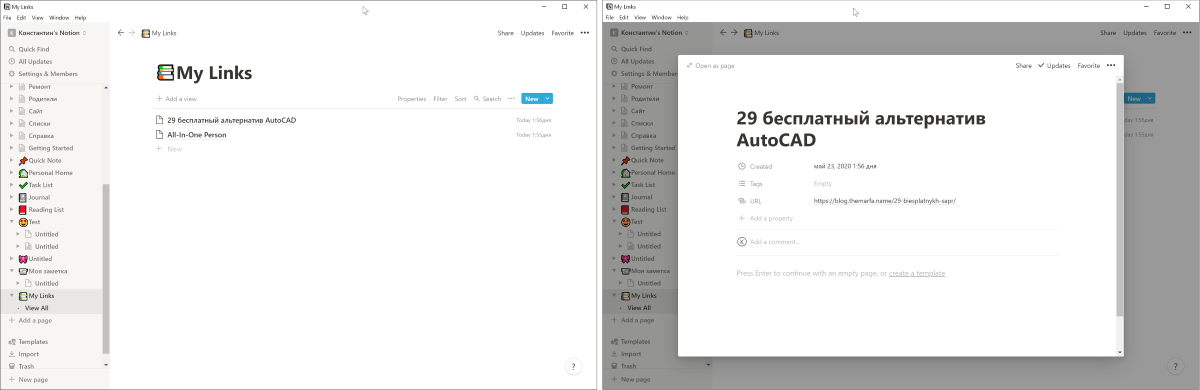Go back with left-arrow in left window
Image resolution: width=1200 pixels, height=390 pixels.
coord(121,32)
